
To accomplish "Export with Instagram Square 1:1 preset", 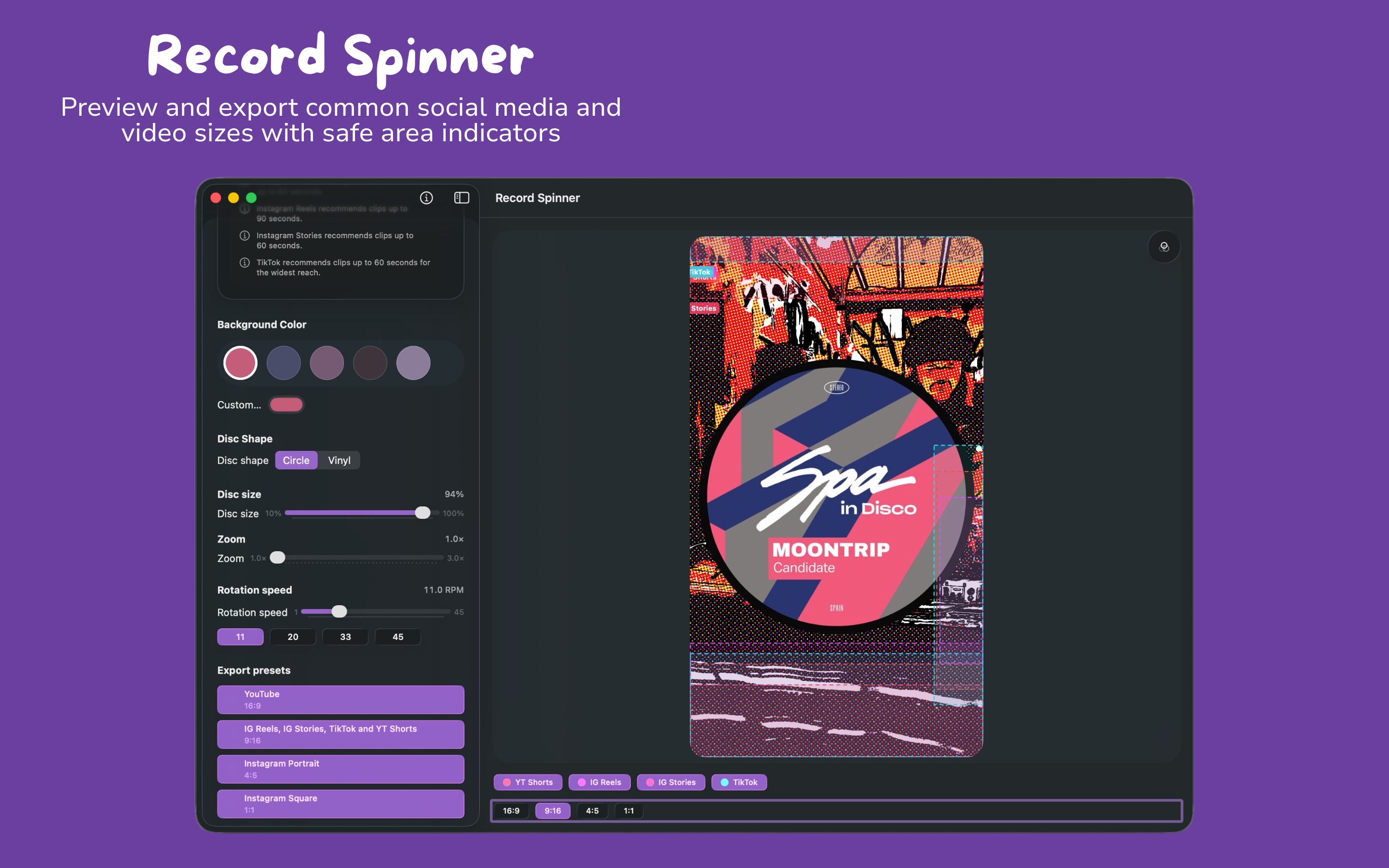I will point(341,804).
